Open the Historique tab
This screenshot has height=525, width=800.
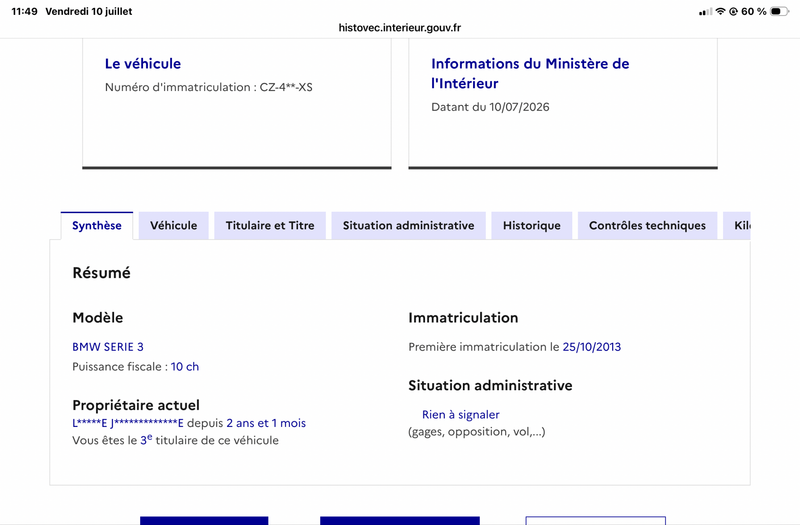click(x=532, y=226)
